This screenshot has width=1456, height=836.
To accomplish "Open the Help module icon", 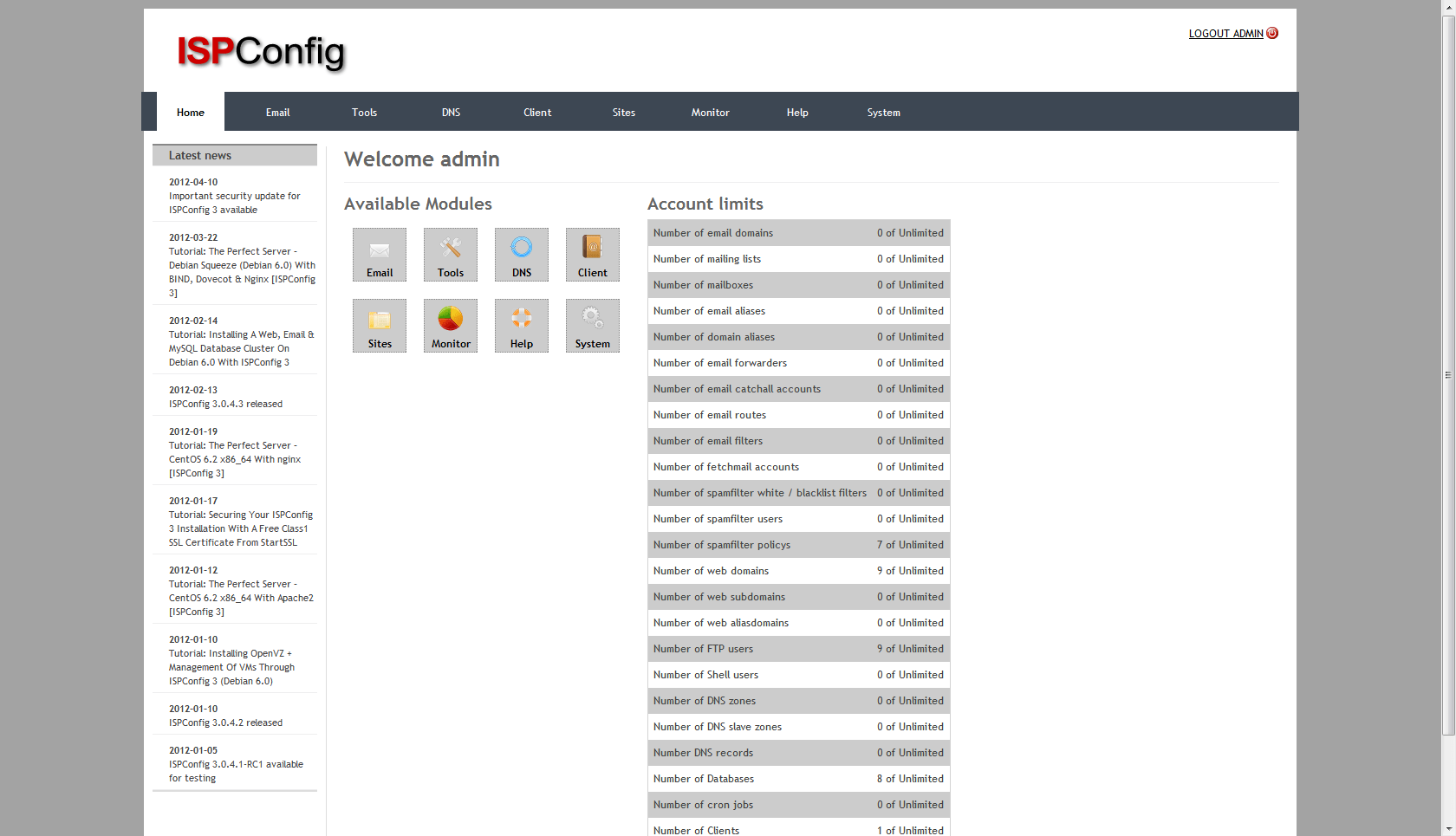I will [522, 326].
